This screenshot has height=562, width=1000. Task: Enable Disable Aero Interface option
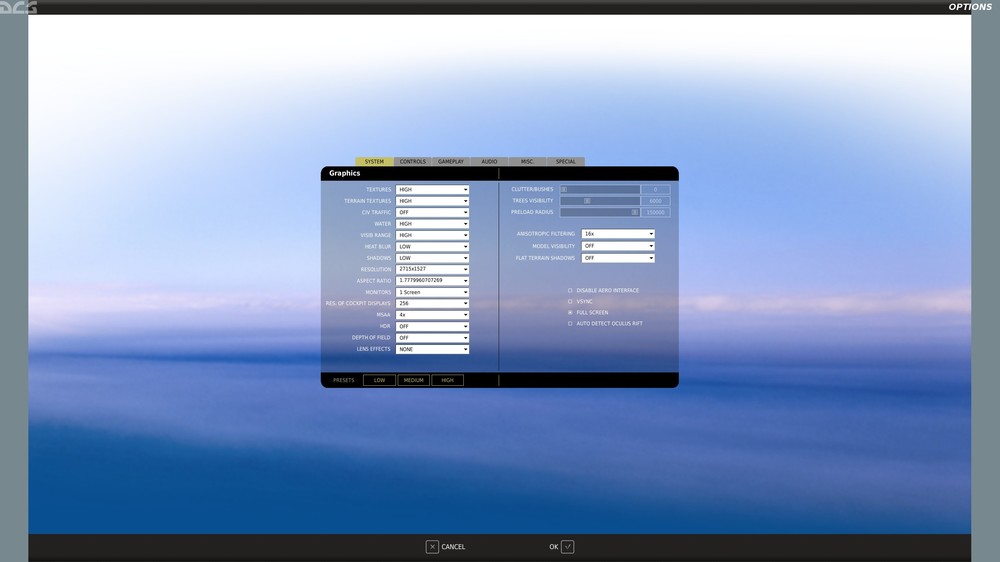[570, 290]
